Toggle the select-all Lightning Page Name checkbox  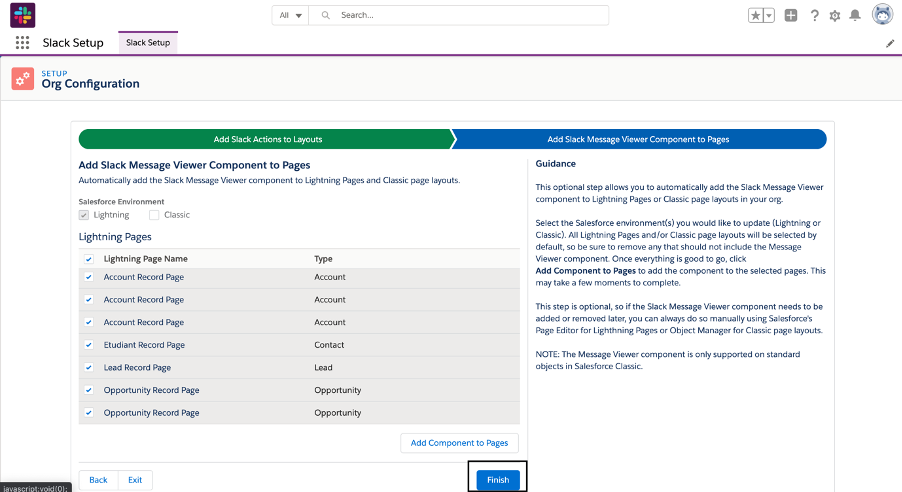pos(89,259)
